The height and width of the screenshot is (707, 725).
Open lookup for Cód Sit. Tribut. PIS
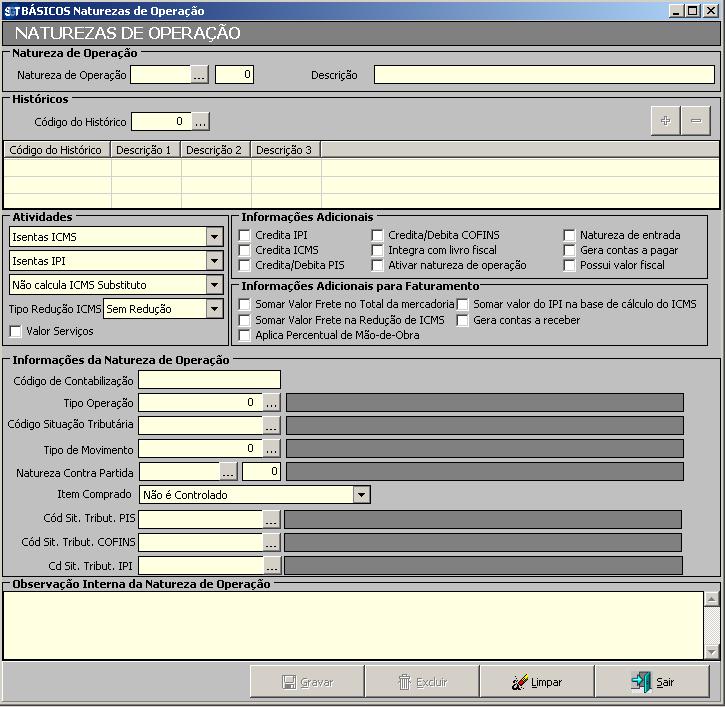coord(271,519)
